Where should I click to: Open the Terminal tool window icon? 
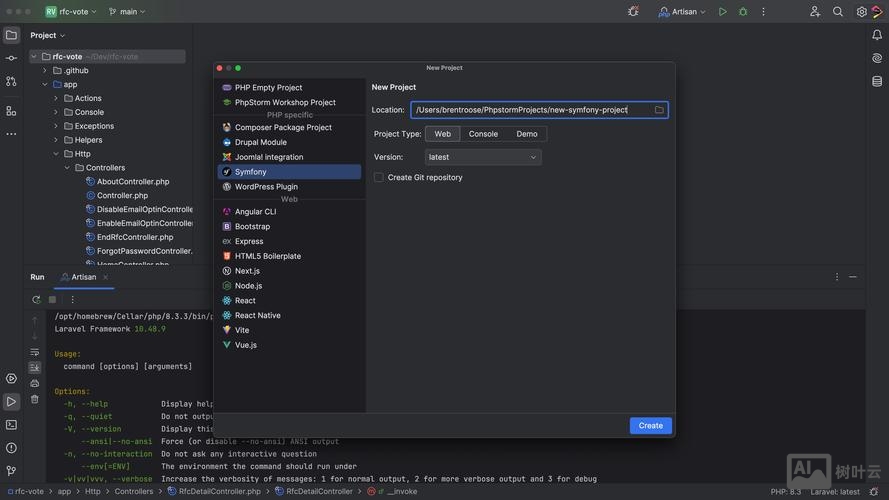(x=11, y=425)
